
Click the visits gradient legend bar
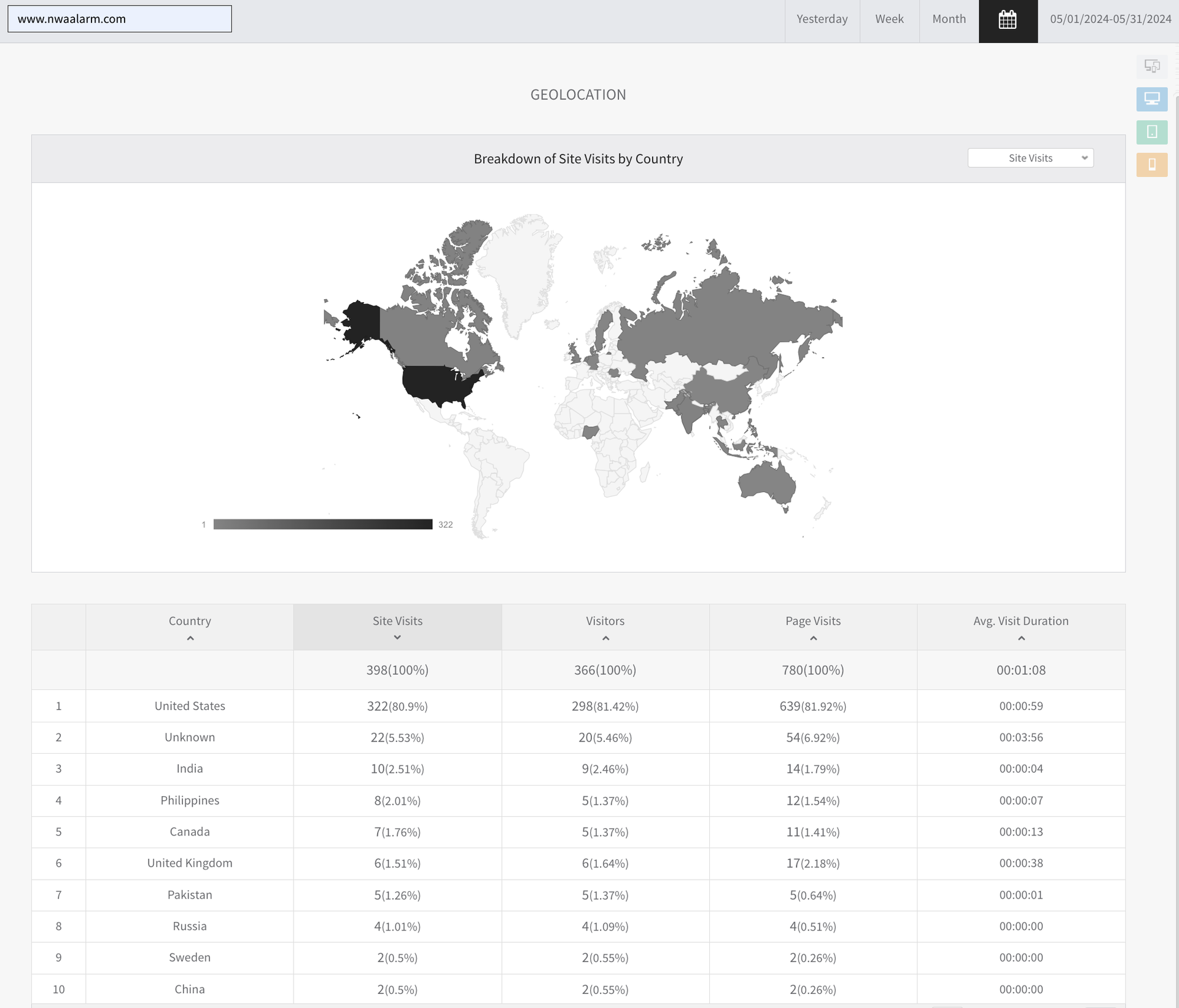[322, 524]
